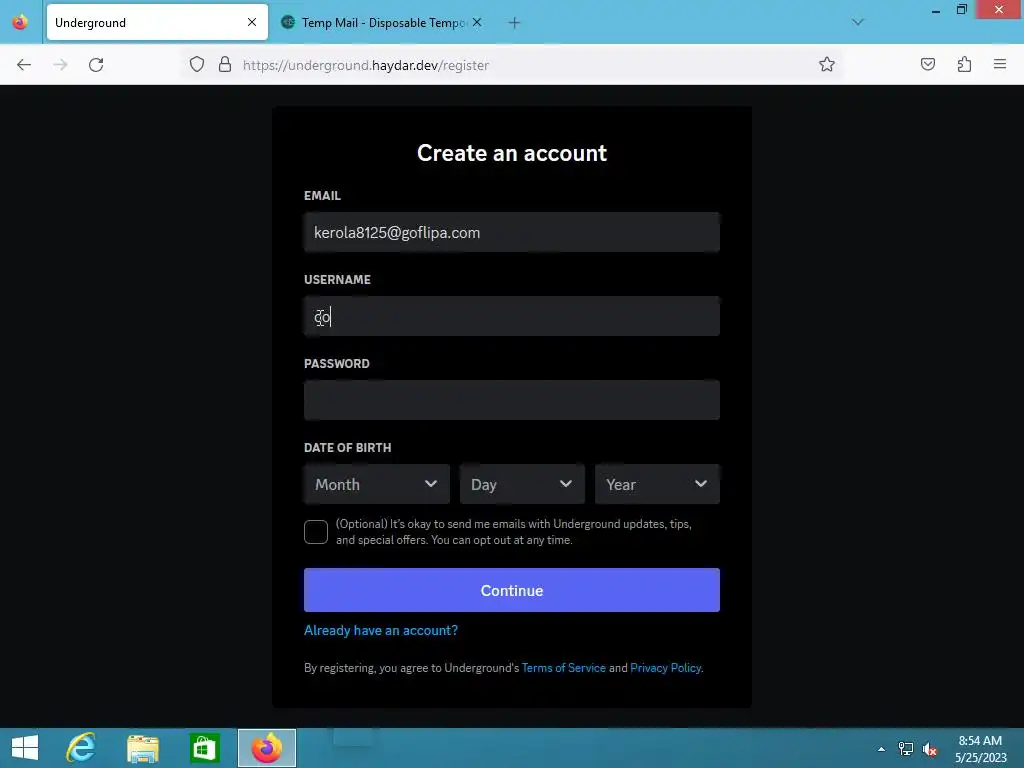Show hidden system tray icons
The height and width of the screenshot is (768, 1024).
click(881, 749)
